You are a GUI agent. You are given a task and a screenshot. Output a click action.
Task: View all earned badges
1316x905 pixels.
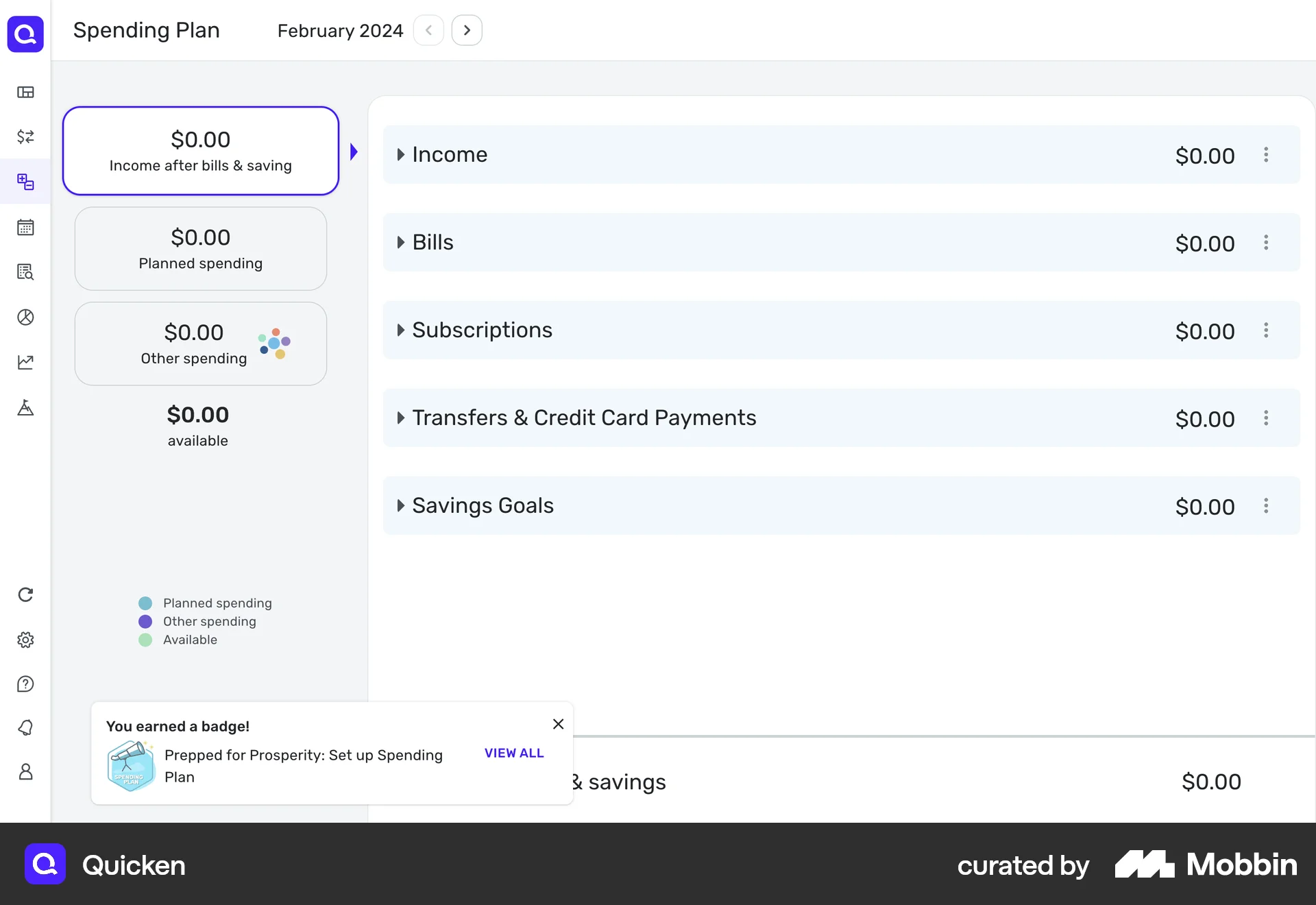tap(513, 753)
